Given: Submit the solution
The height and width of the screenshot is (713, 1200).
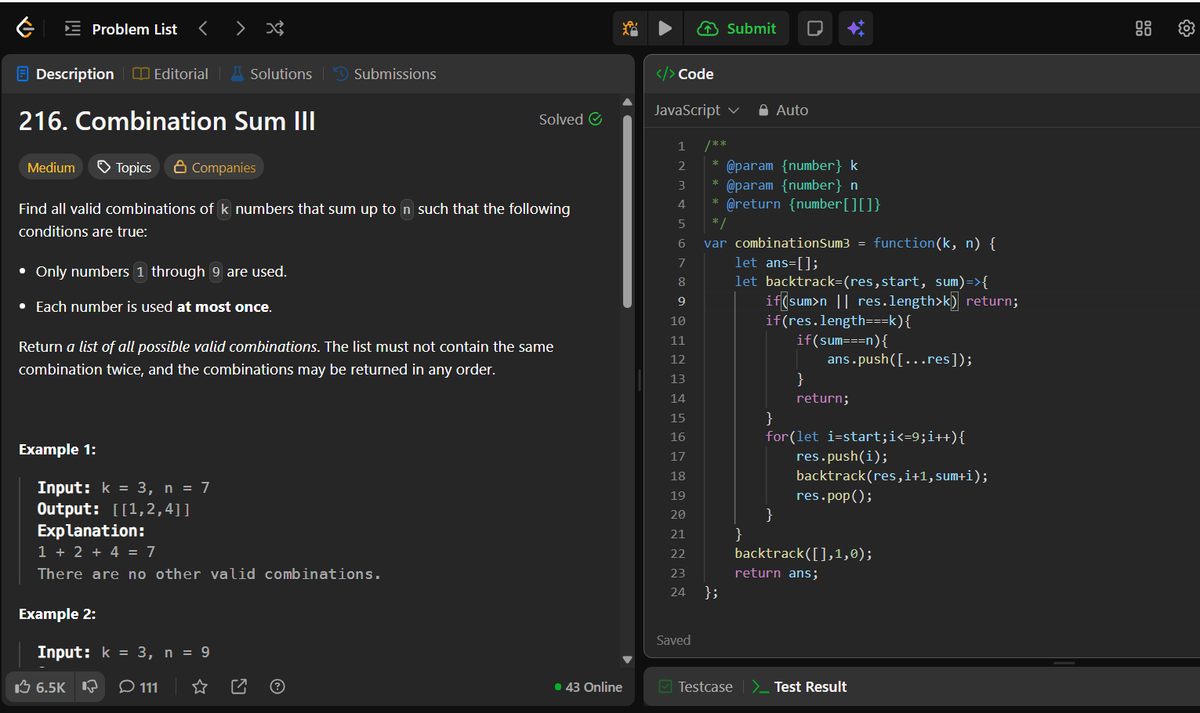Looking at the screenshot, I should [x=737, y=28].
